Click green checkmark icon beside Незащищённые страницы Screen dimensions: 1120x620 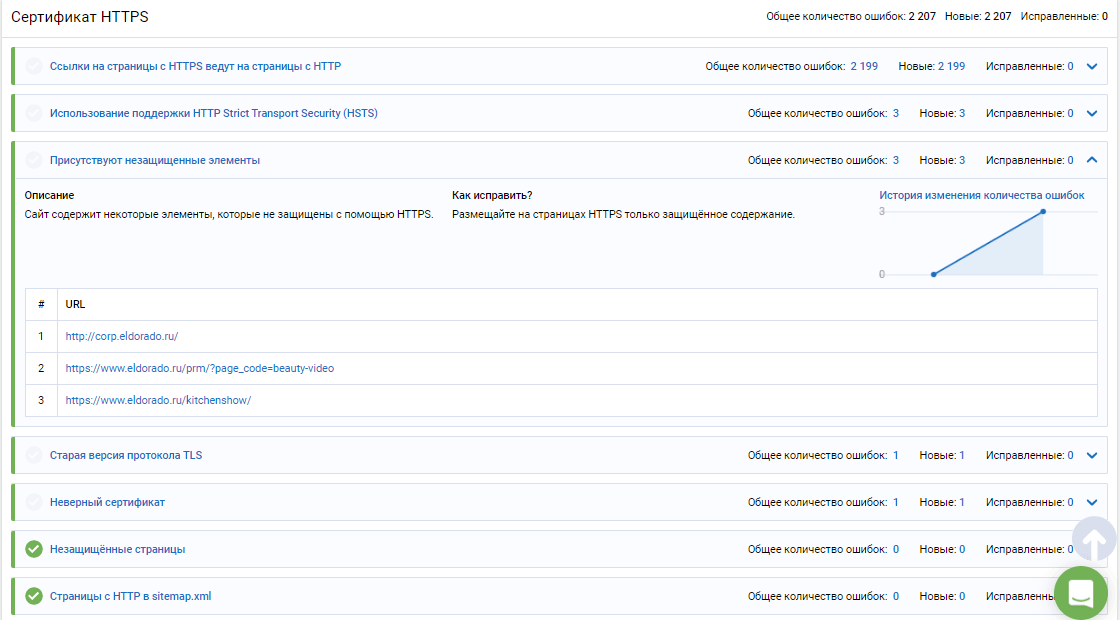[34, 549]
